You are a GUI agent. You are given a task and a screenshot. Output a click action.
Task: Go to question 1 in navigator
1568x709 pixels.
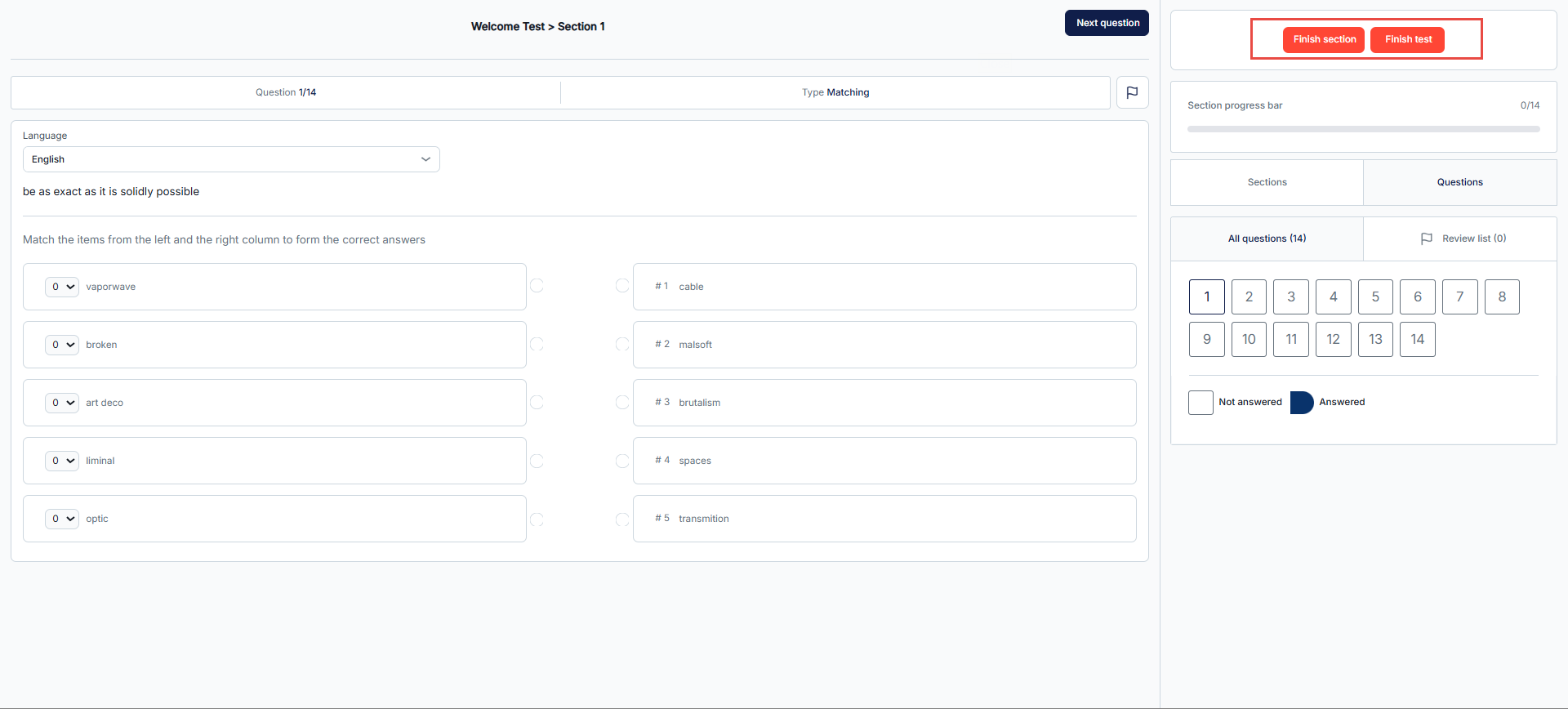coord(1206,297)
